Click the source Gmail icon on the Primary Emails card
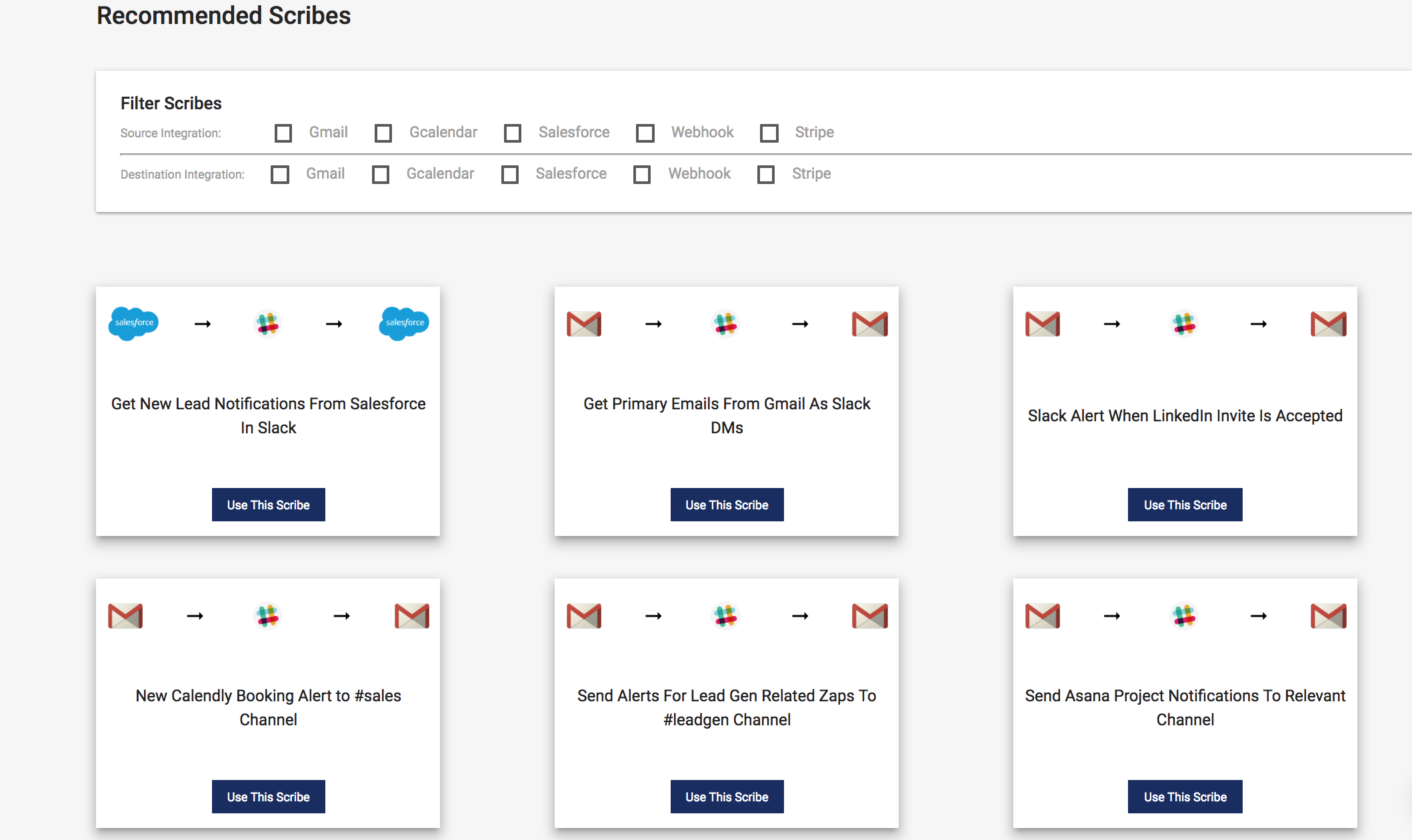 (x=584, y=324)
